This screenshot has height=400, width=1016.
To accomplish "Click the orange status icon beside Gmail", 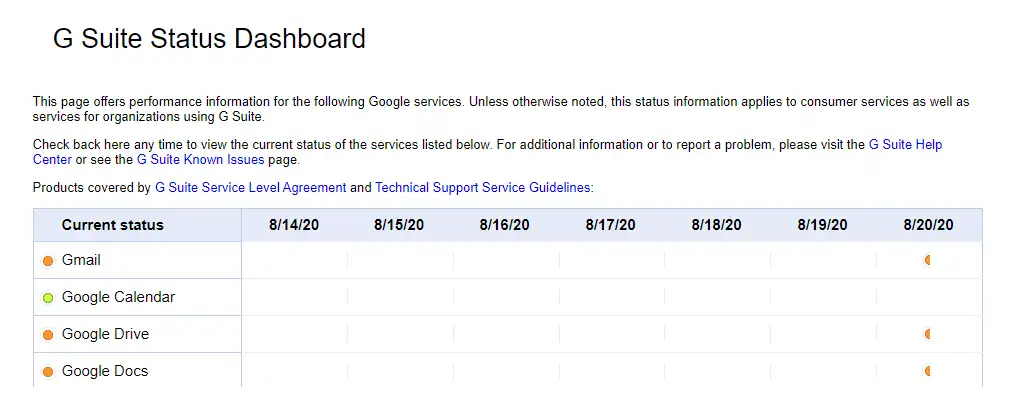I will 48,261.
